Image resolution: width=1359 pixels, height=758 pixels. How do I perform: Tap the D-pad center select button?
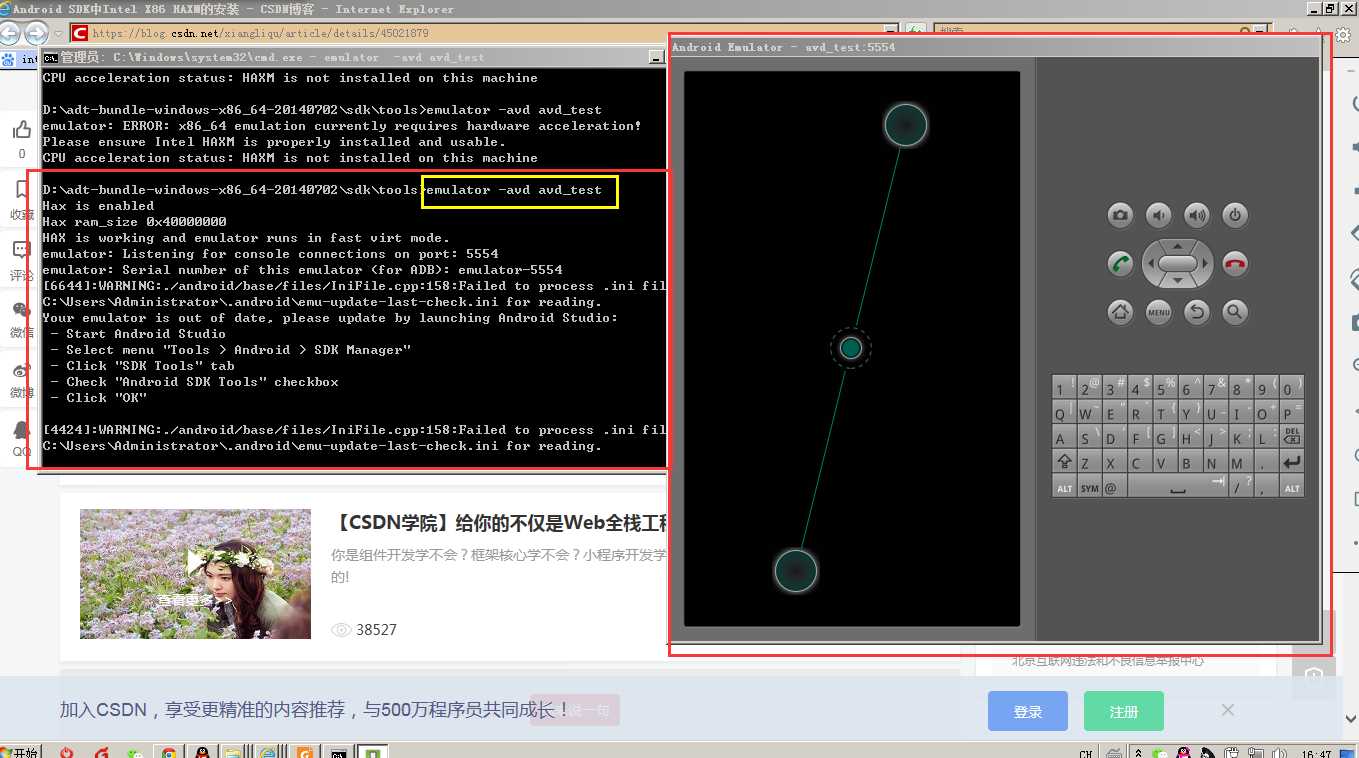[x=1178, y=264]
